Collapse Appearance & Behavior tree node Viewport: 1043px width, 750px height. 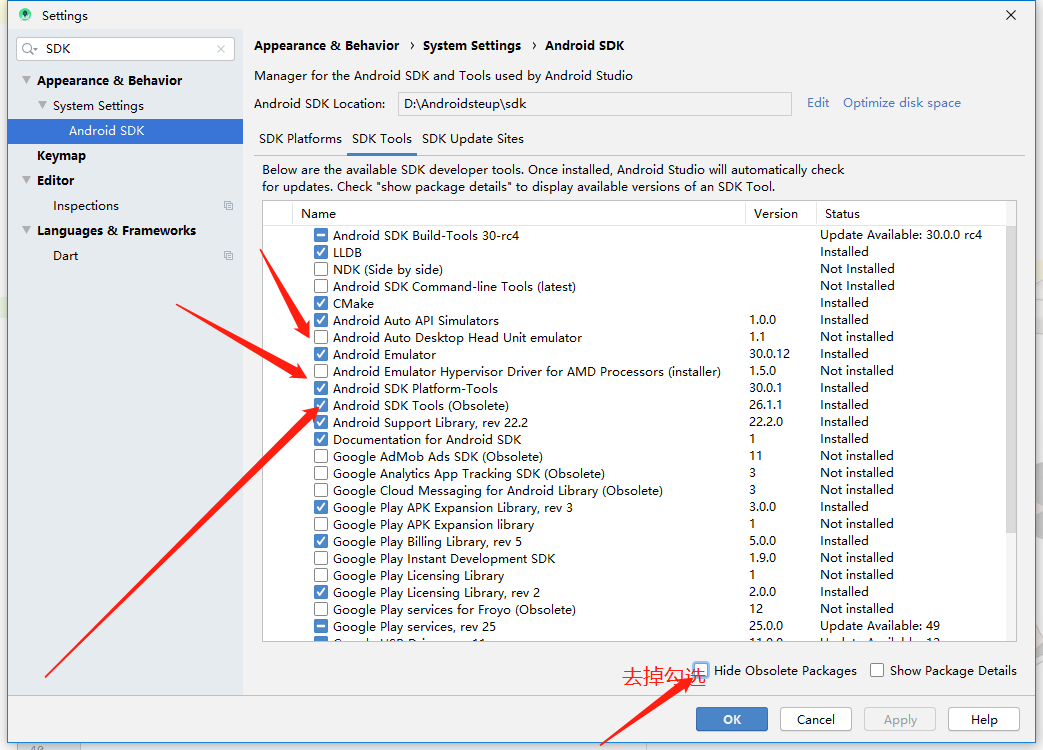[27, 80]
